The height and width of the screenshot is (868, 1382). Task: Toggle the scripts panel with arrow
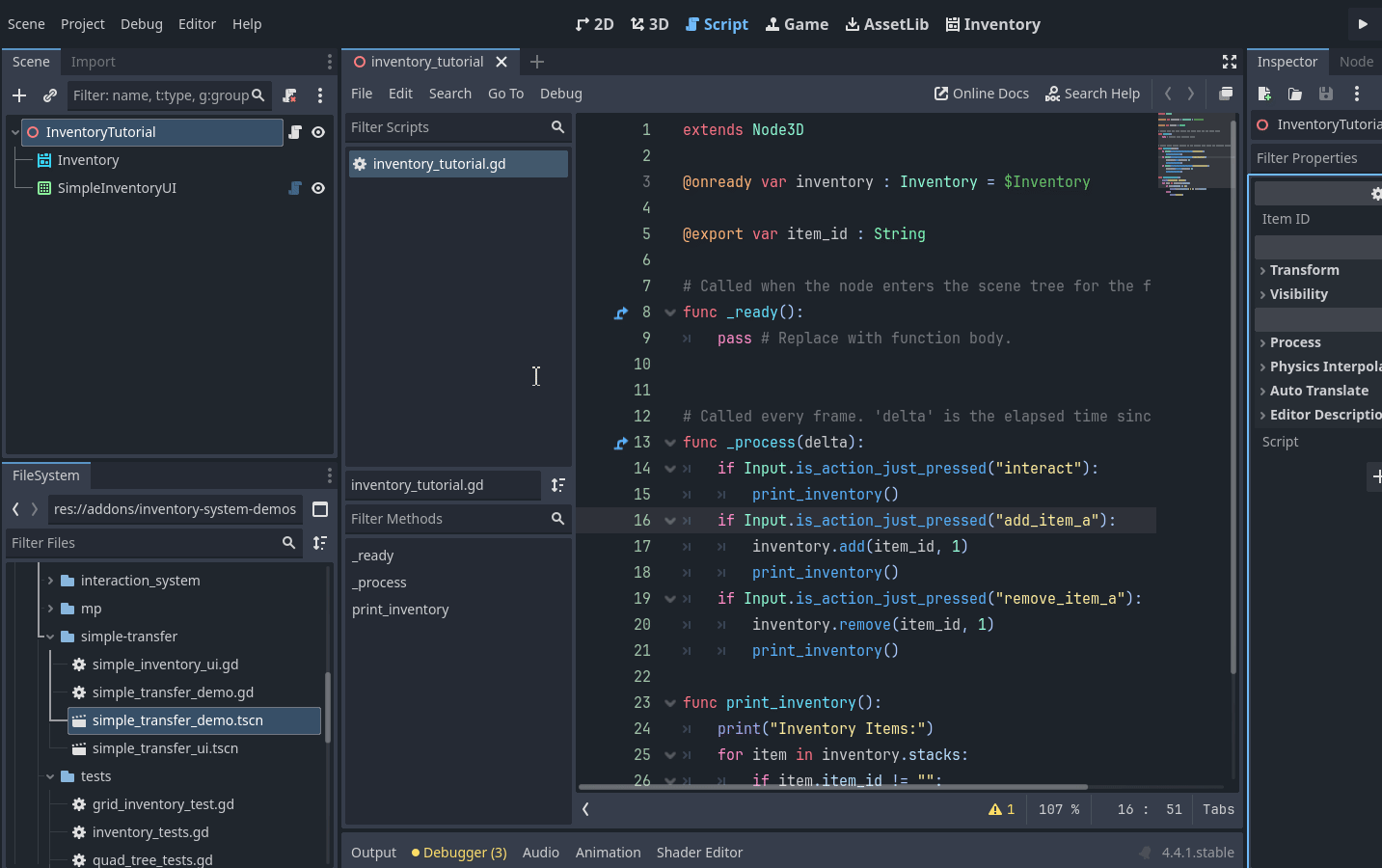585,810
